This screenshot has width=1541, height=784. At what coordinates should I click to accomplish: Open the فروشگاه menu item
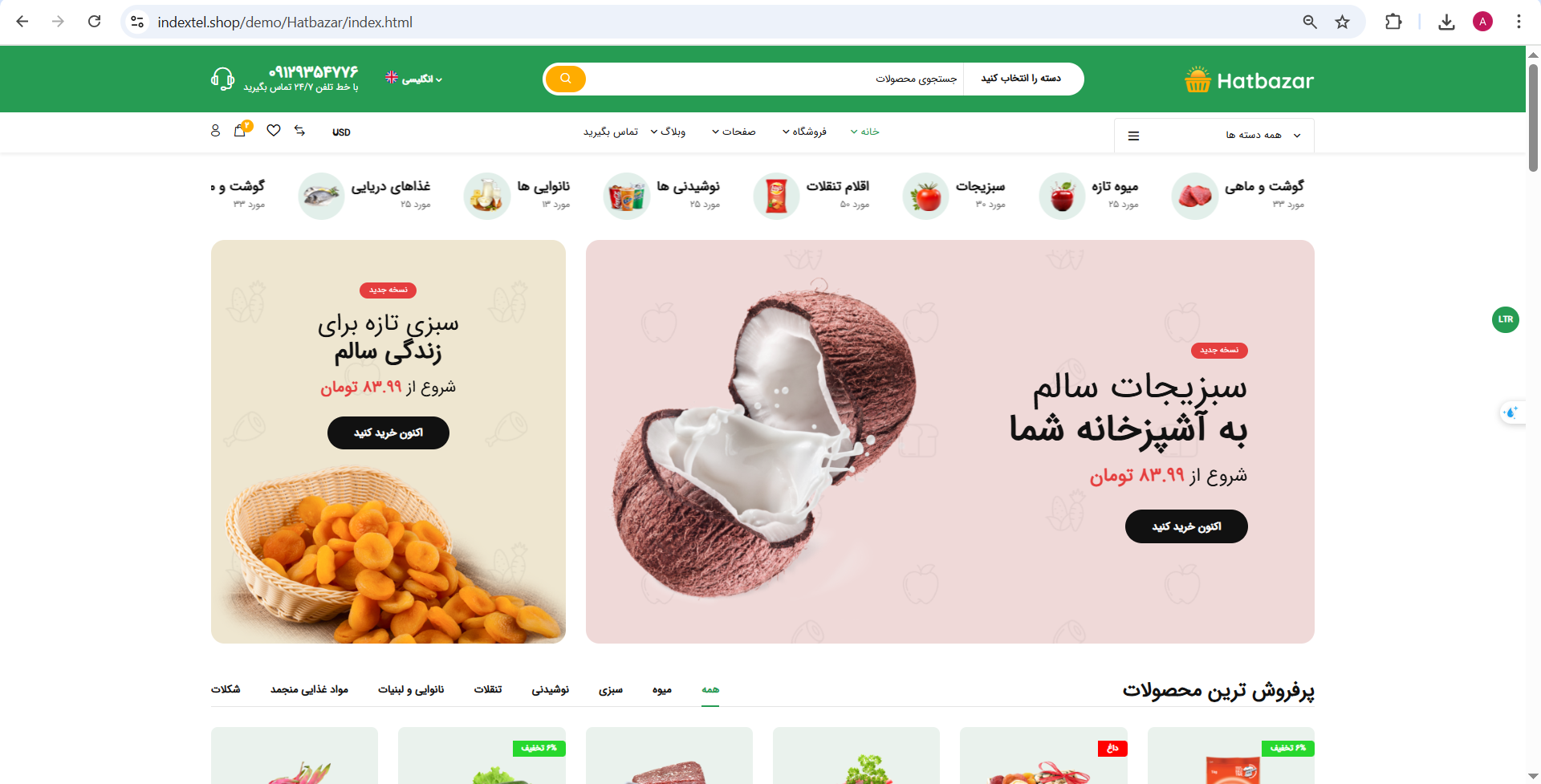point(804,132)
